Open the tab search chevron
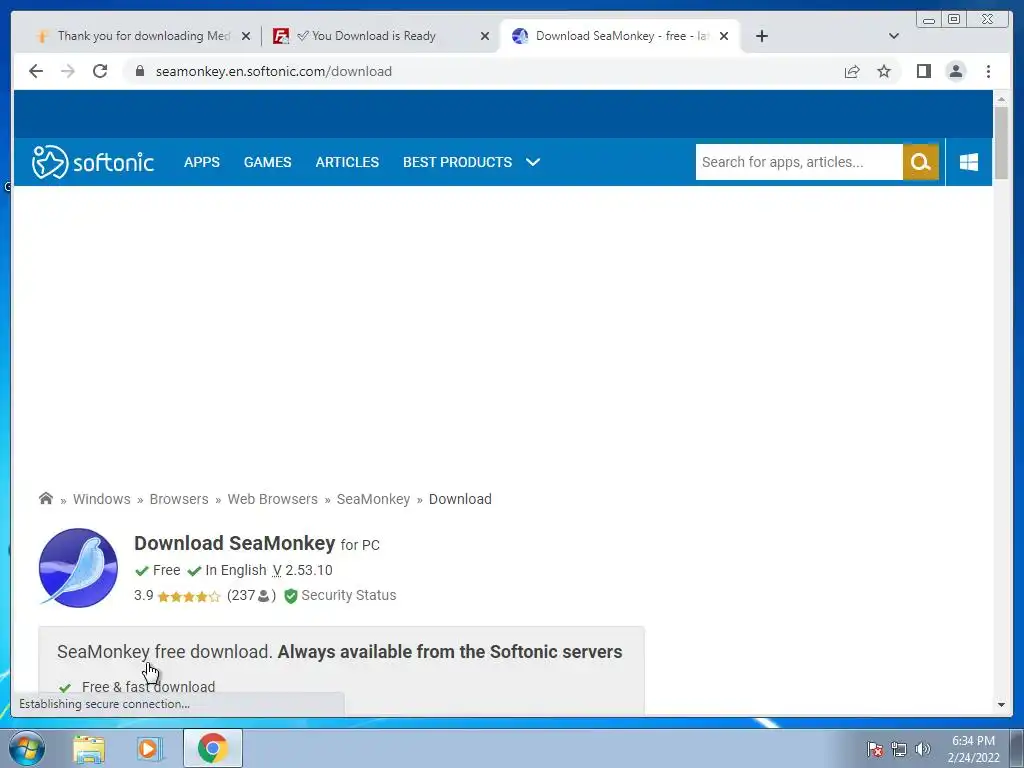The image size is (1024, 768). (x=894, y=36)
